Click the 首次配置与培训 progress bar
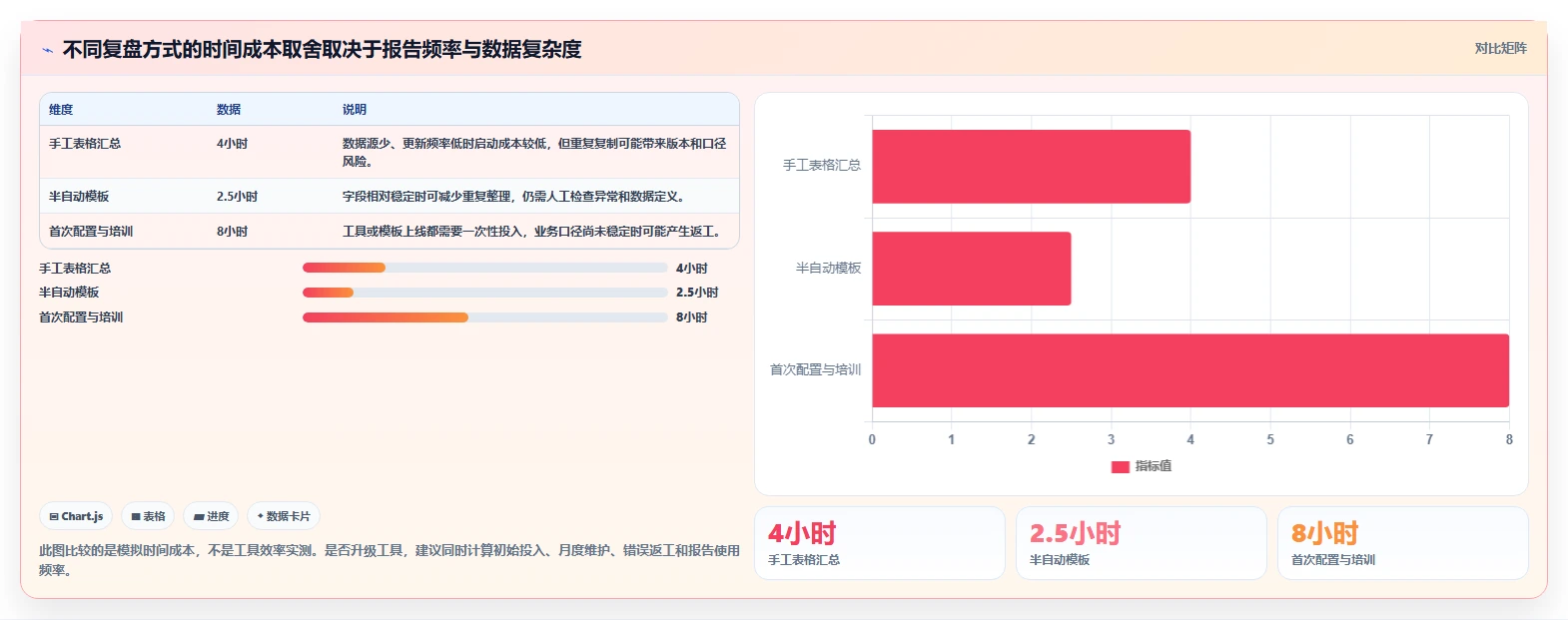This screenshot has height=620, width=1568. [484, 317]
